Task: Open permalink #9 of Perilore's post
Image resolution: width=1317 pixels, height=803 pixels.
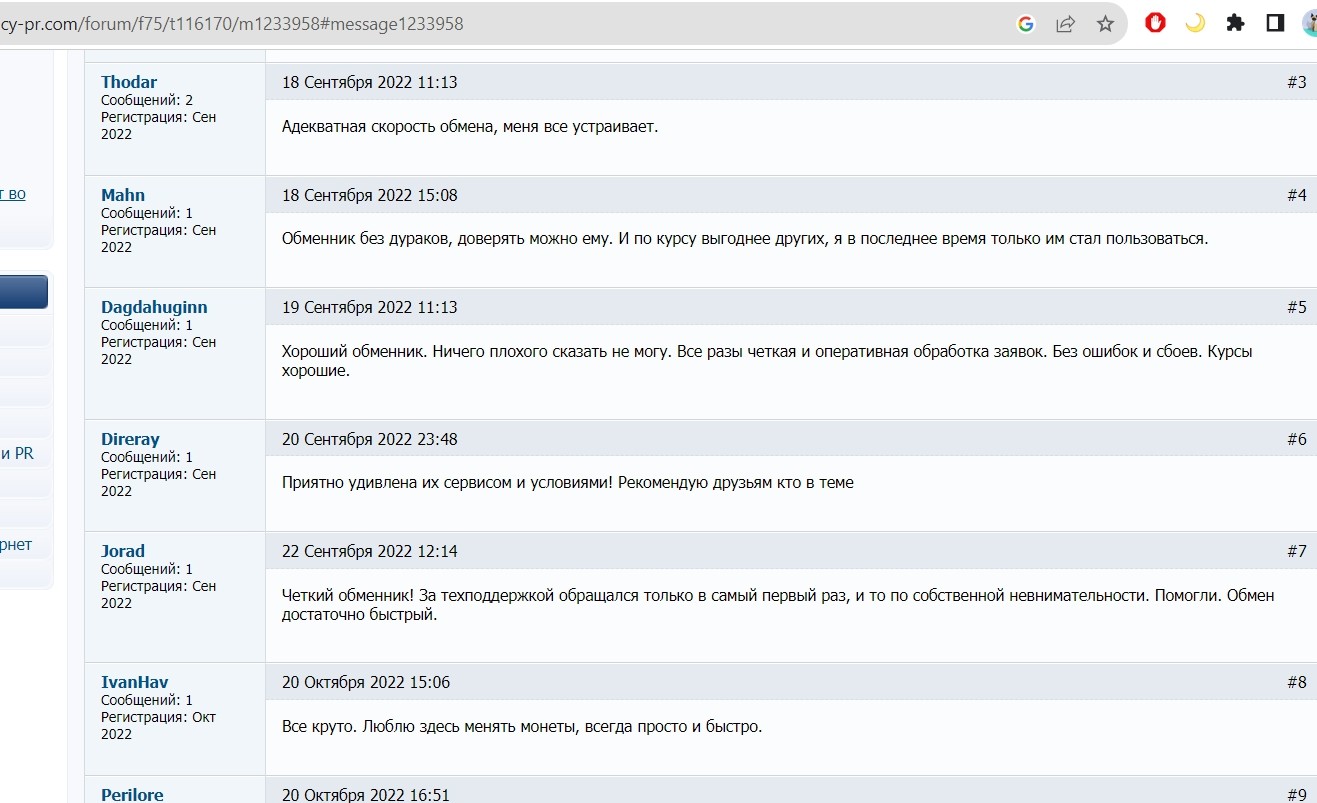Action: point(1297,795)
